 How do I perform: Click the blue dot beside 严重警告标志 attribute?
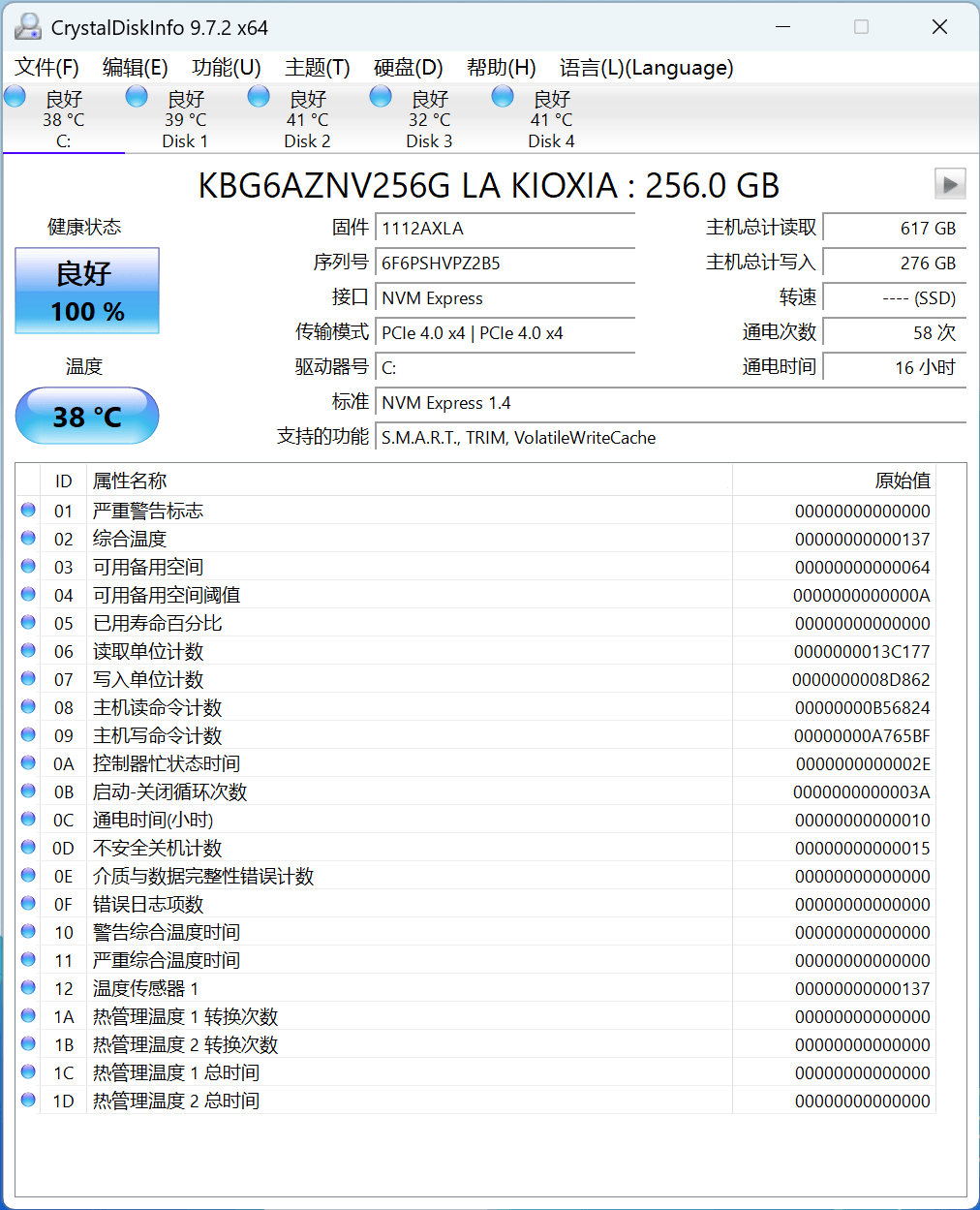tap(27, 511)
